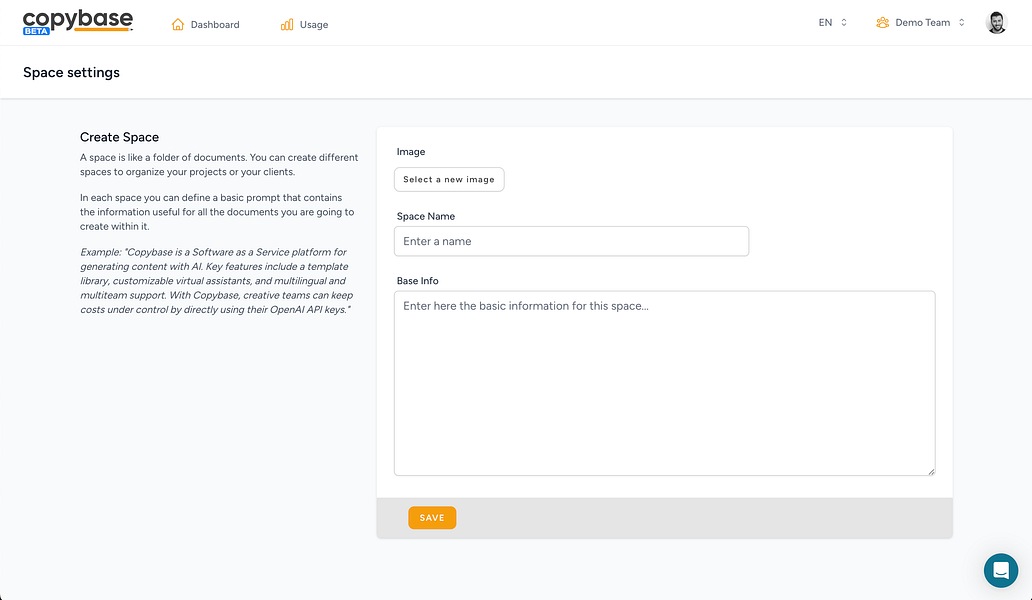1032x600 pixels.
Task: Click the orange Save button
Action: (x=432, y=518)
